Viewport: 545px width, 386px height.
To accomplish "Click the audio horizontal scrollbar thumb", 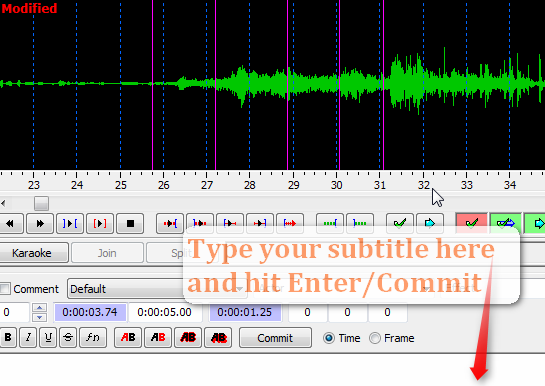I will click(x=41, y=204).
